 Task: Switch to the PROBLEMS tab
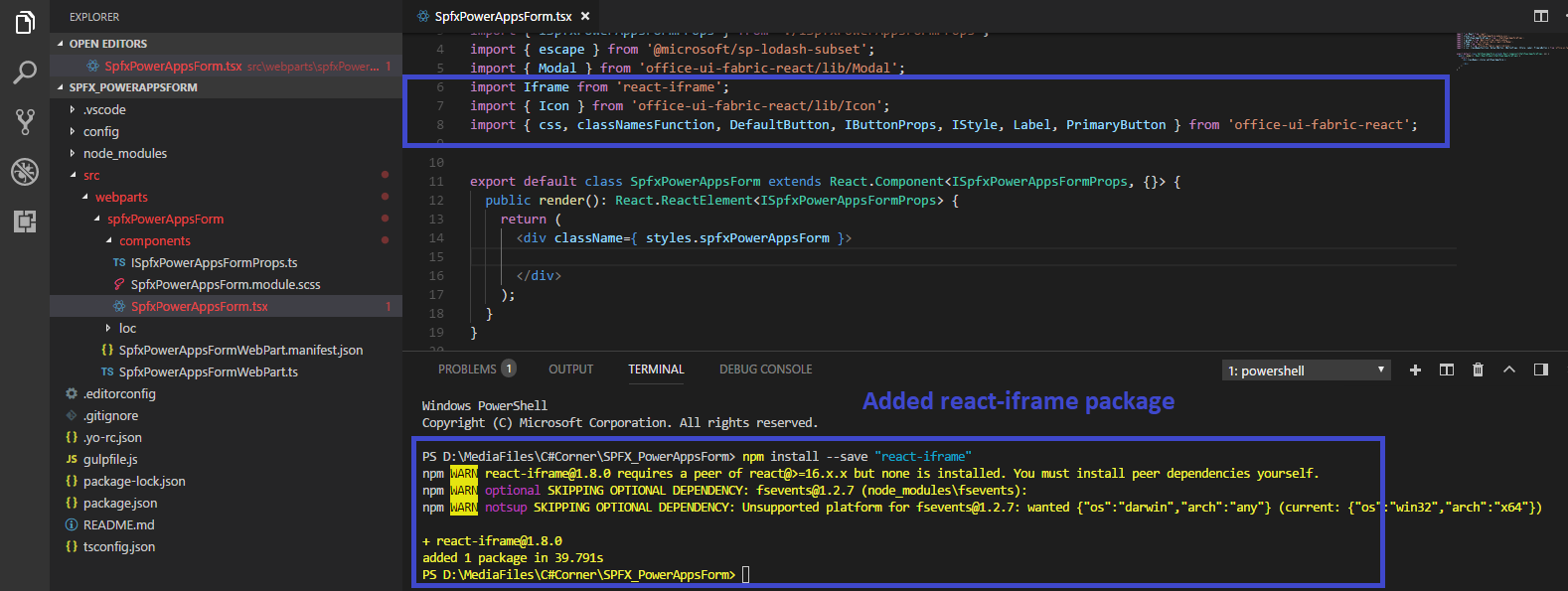467,369
